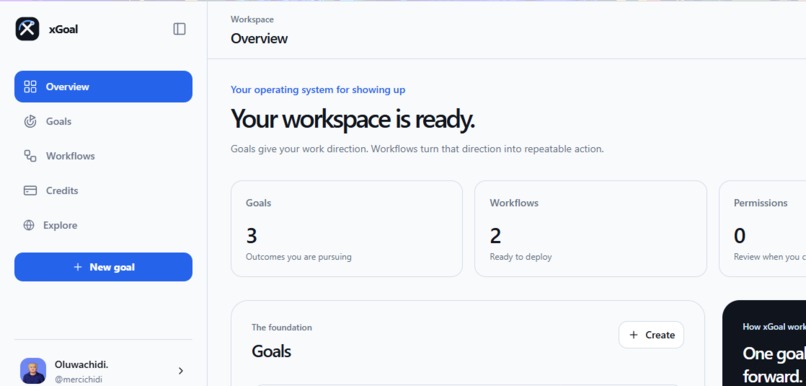806x386 pixels.
Task: Click the Workflows nodes icon
Action: pyautogui.click(x=30, y=156)
